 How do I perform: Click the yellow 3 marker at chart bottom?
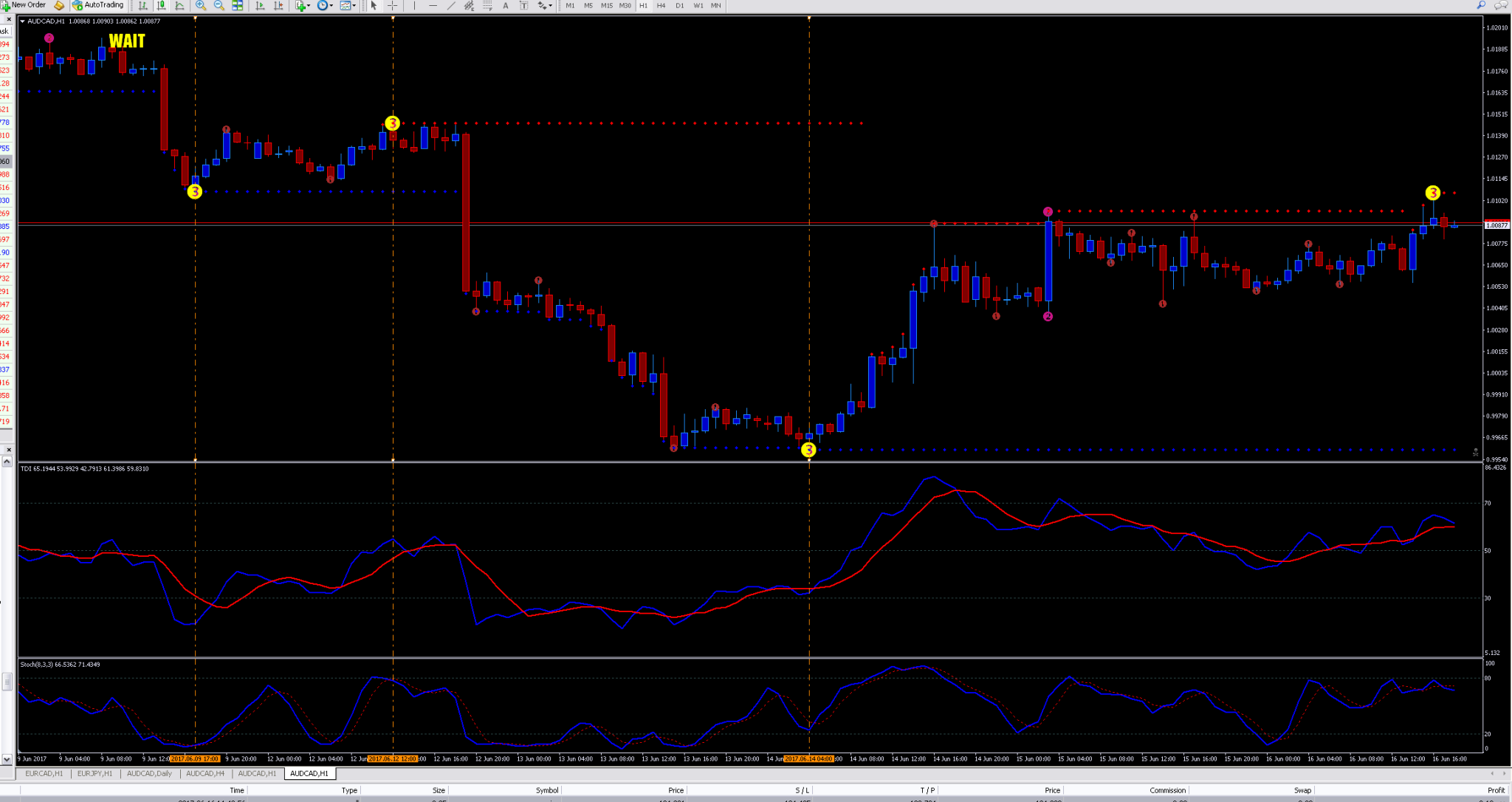point(808,450)
